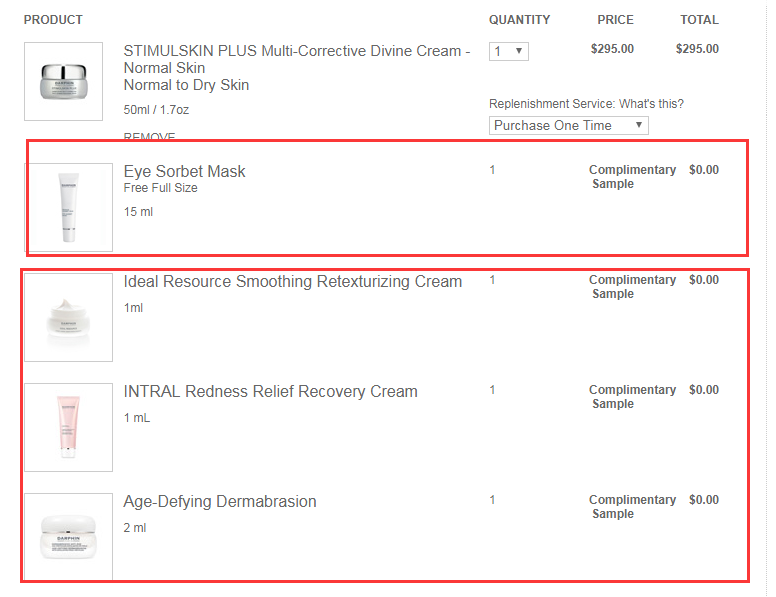
Task: Open the Purchase One Time replenishment dropdown
Action: [568, 125]
